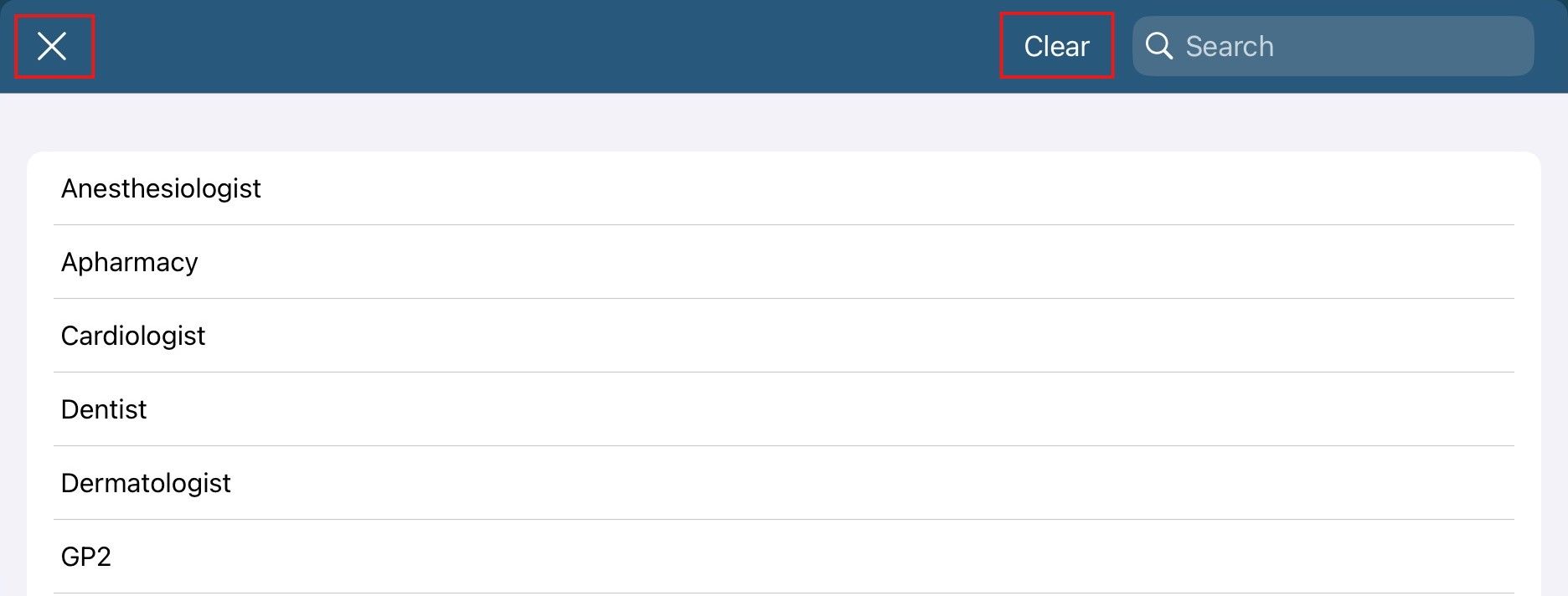Clear the current specialty selection

click(1056, 46)
